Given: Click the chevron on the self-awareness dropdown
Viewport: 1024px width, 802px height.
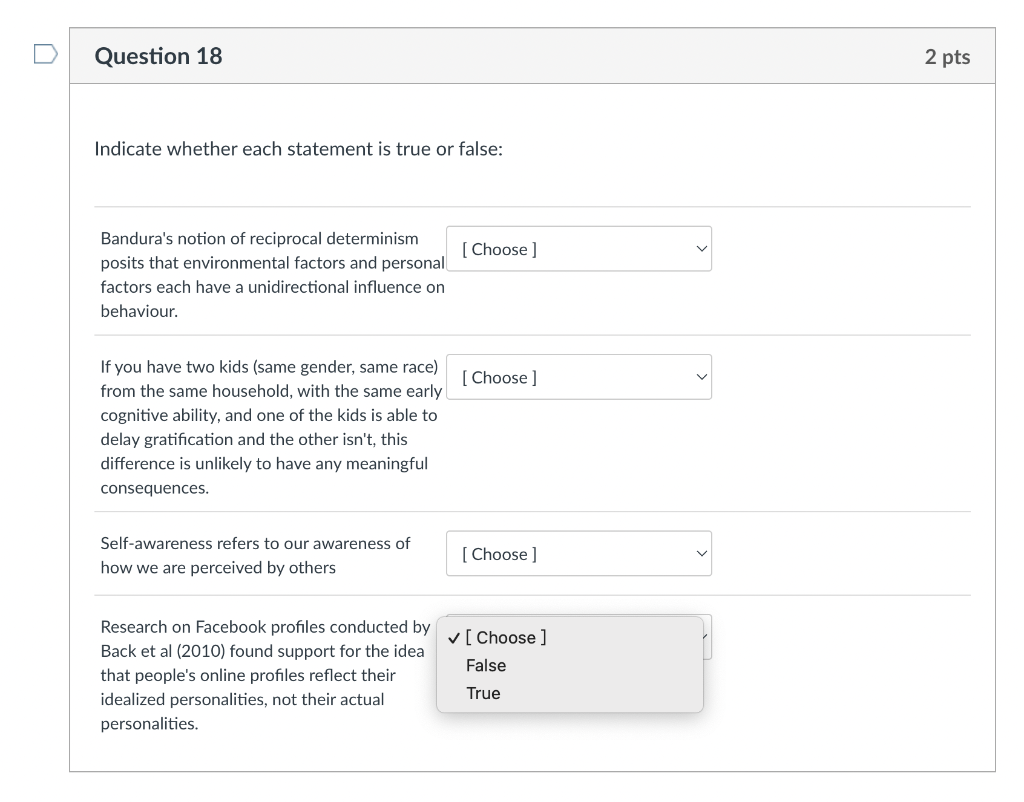Looking at the screenshot, I should [701, 553].
